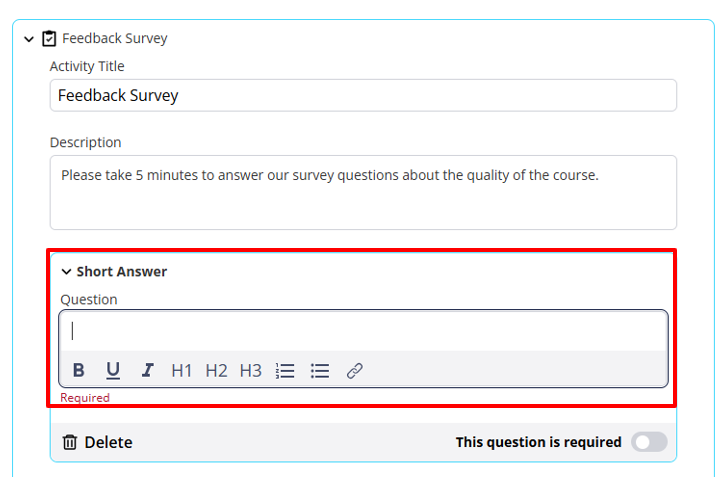This screenshot has height=477, width=724.
Task: Click the trash can delete icon
Action: click(70, 442)
